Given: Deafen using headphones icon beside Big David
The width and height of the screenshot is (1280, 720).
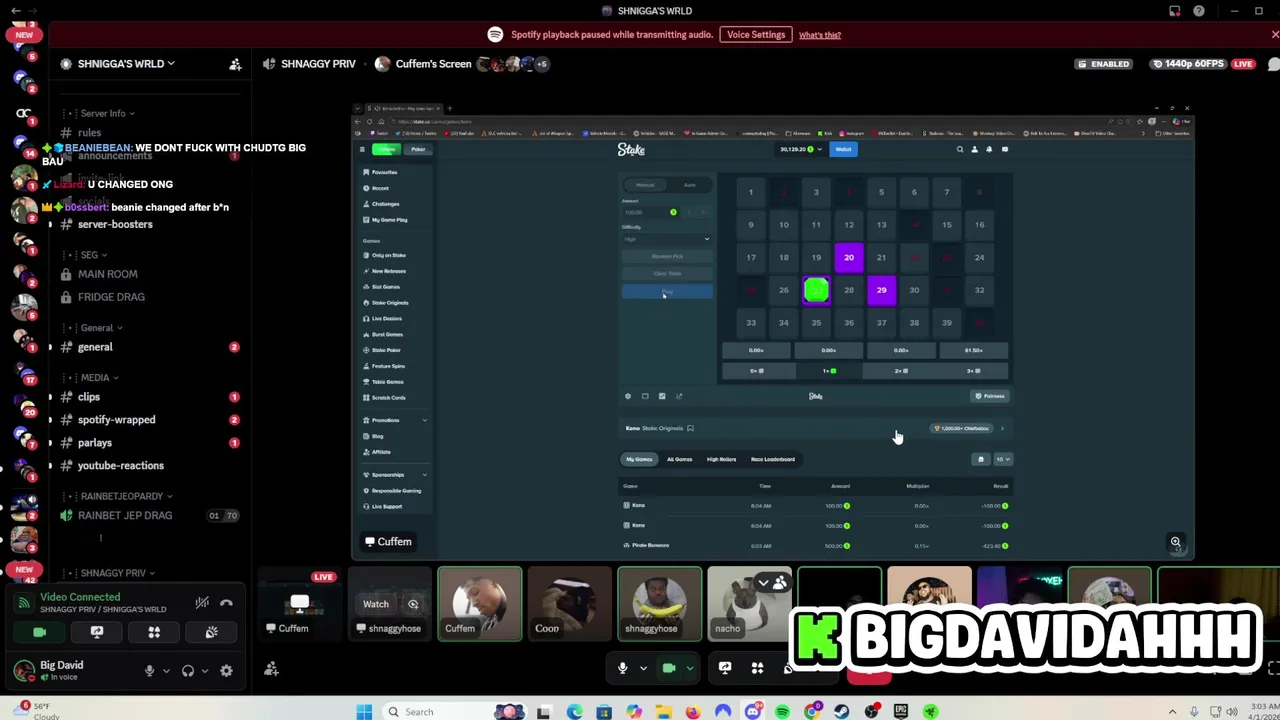Looking at the screenshot, I should tap(187, 671).
